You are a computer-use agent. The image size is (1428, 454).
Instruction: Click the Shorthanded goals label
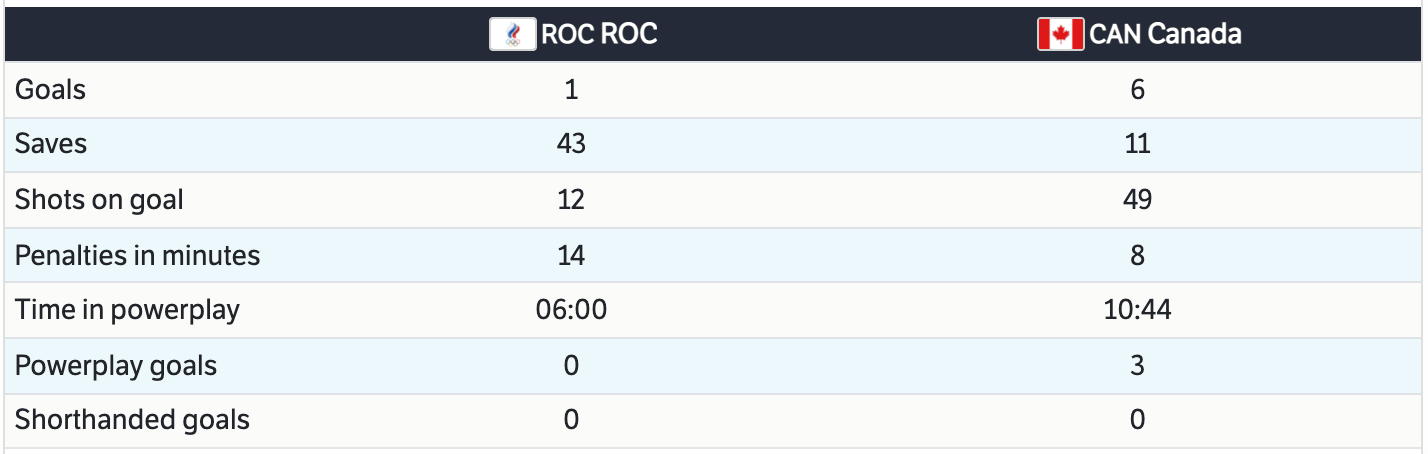132,420
